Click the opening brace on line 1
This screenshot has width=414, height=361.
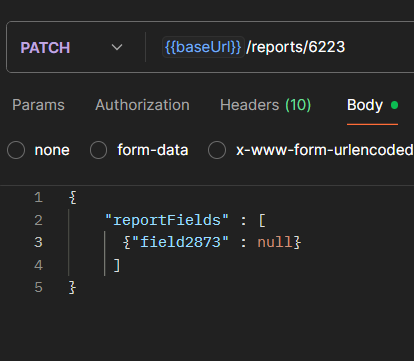tap(72, 198)
